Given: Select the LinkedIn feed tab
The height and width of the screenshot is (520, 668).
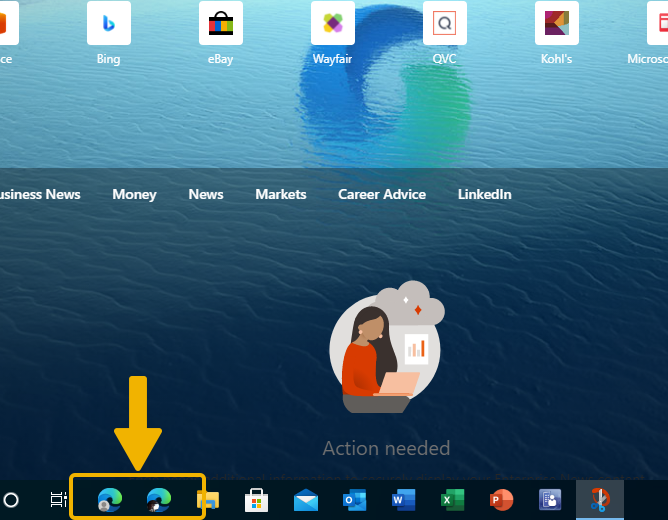Looking at the screenshot, I should (x=484, y=194).
